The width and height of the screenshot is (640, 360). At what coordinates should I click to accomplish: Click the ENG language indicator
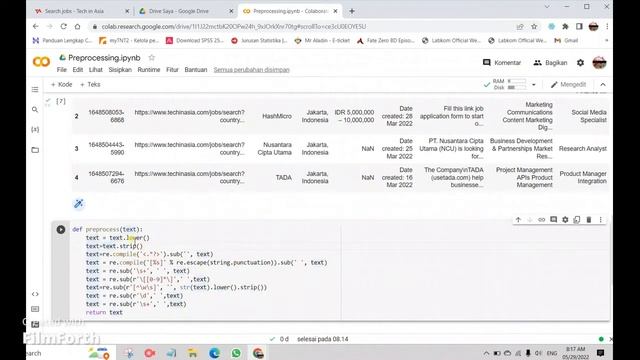click(552, 353)
